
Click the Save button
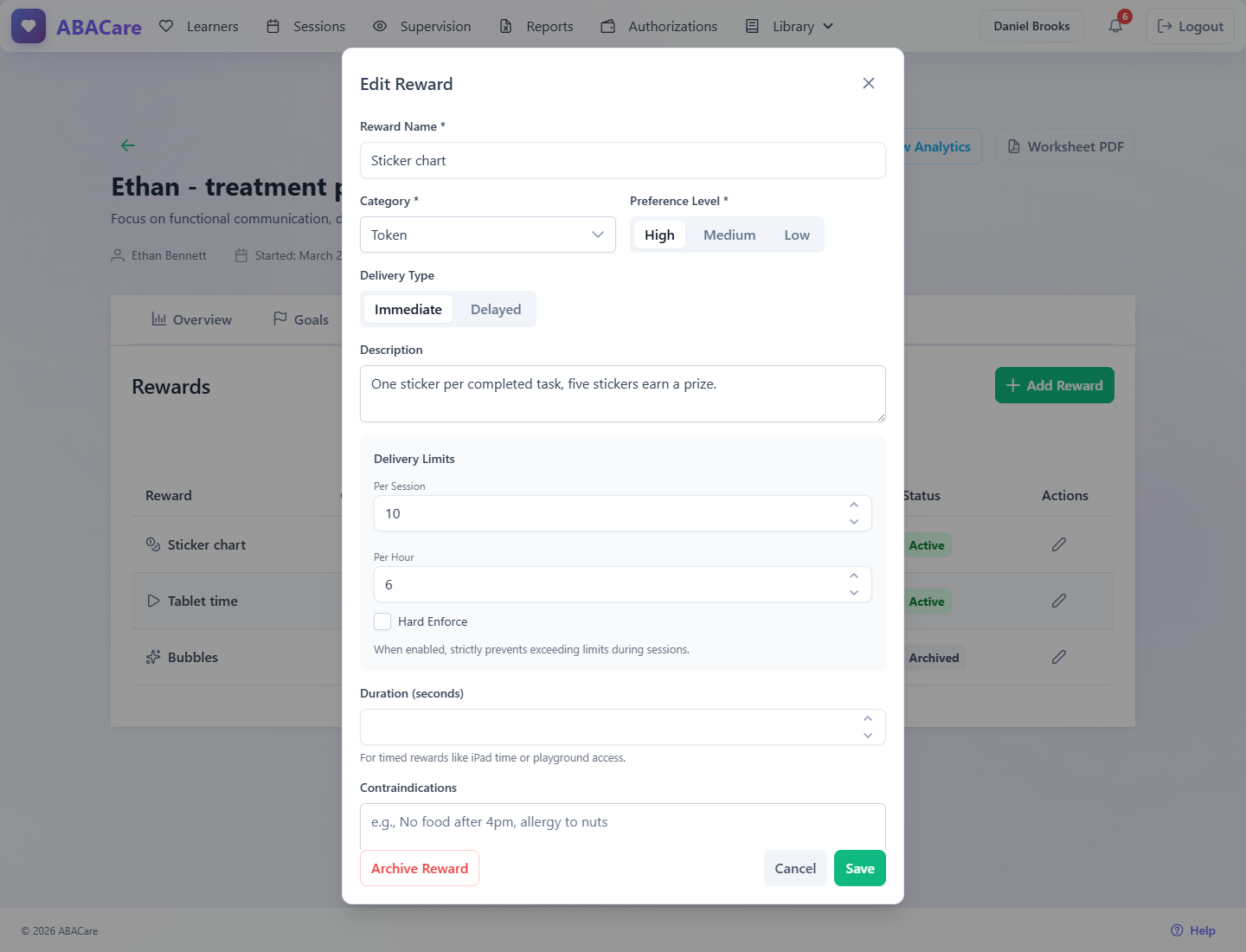pos(860,868)
